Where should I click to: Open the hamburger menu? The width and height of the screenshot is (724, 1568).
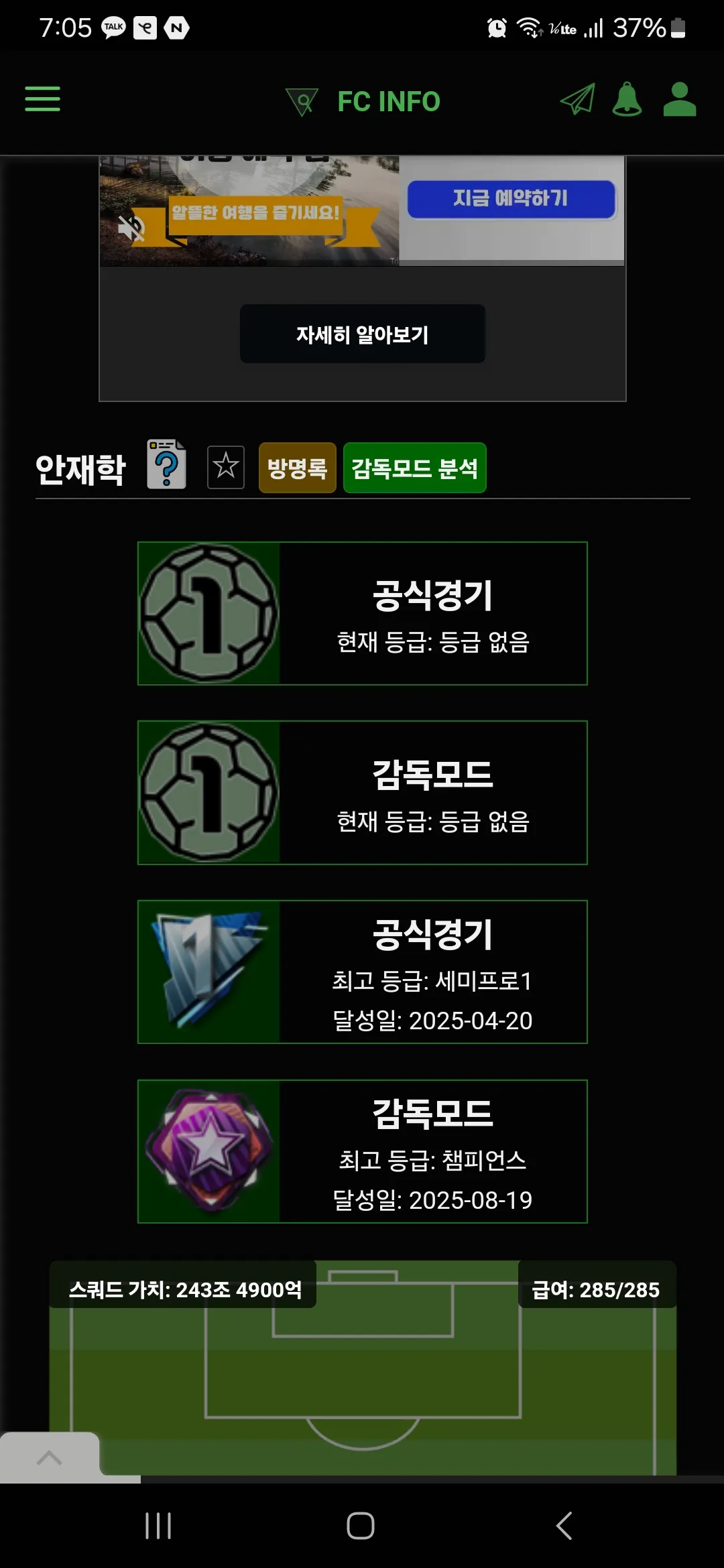(42, 99)
